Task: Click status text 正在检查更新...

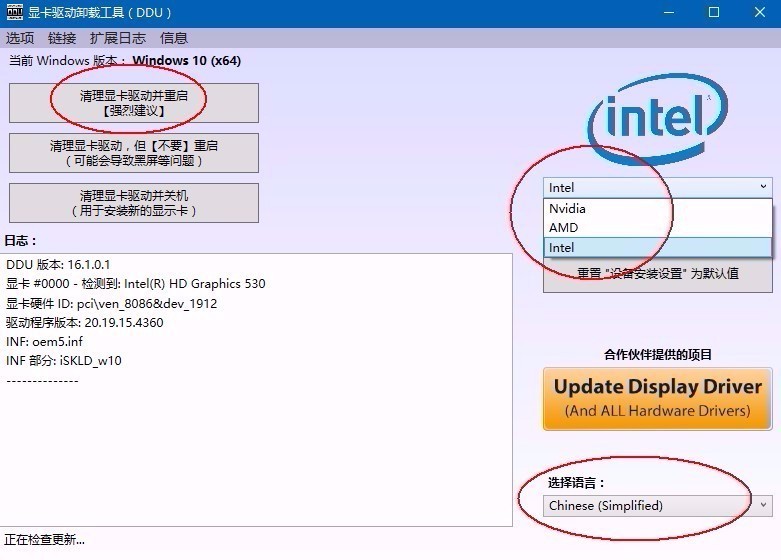Action: [x=45, y=540]
